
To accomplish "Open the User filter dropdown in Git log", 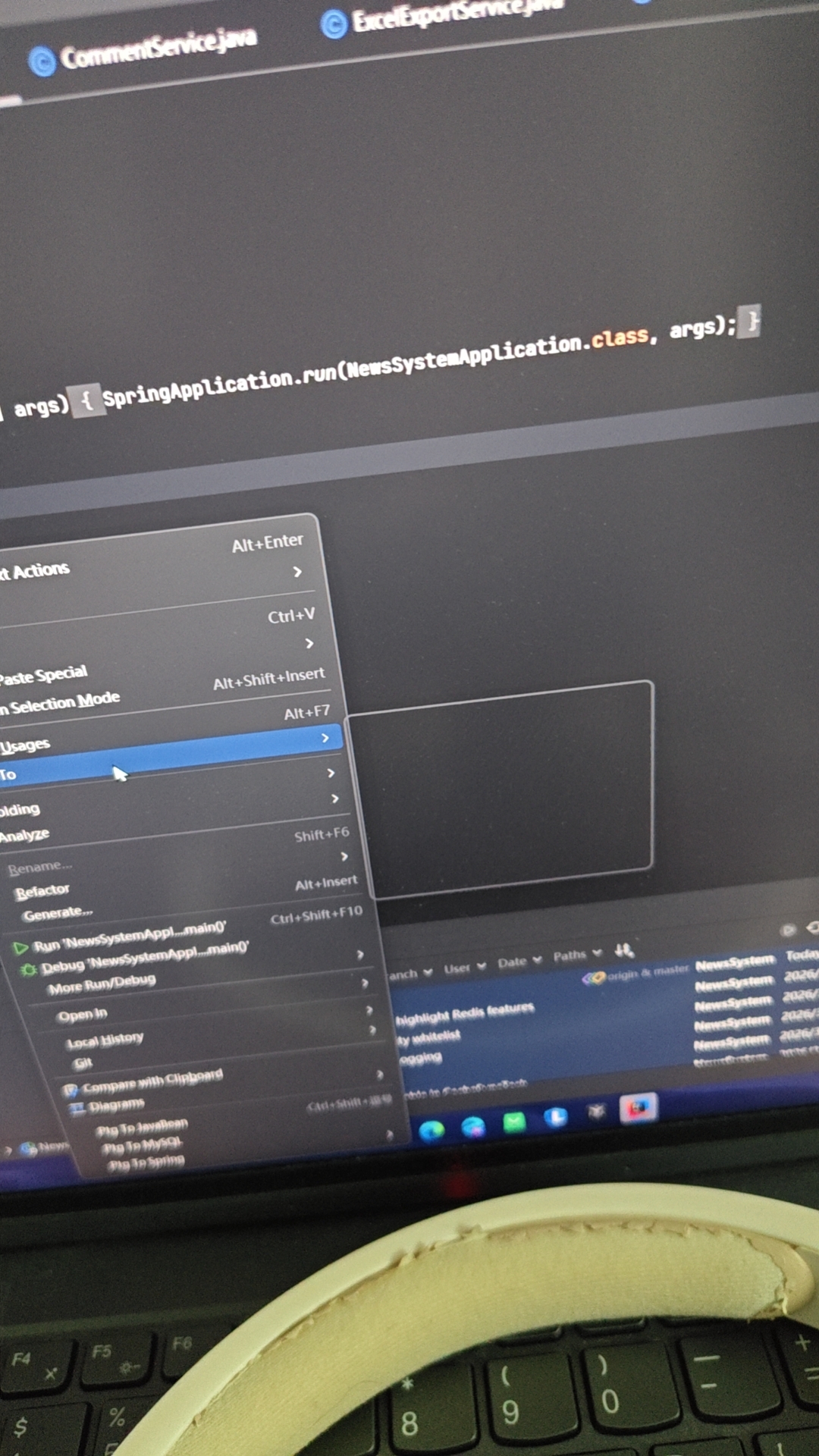I will coord(464,968).
